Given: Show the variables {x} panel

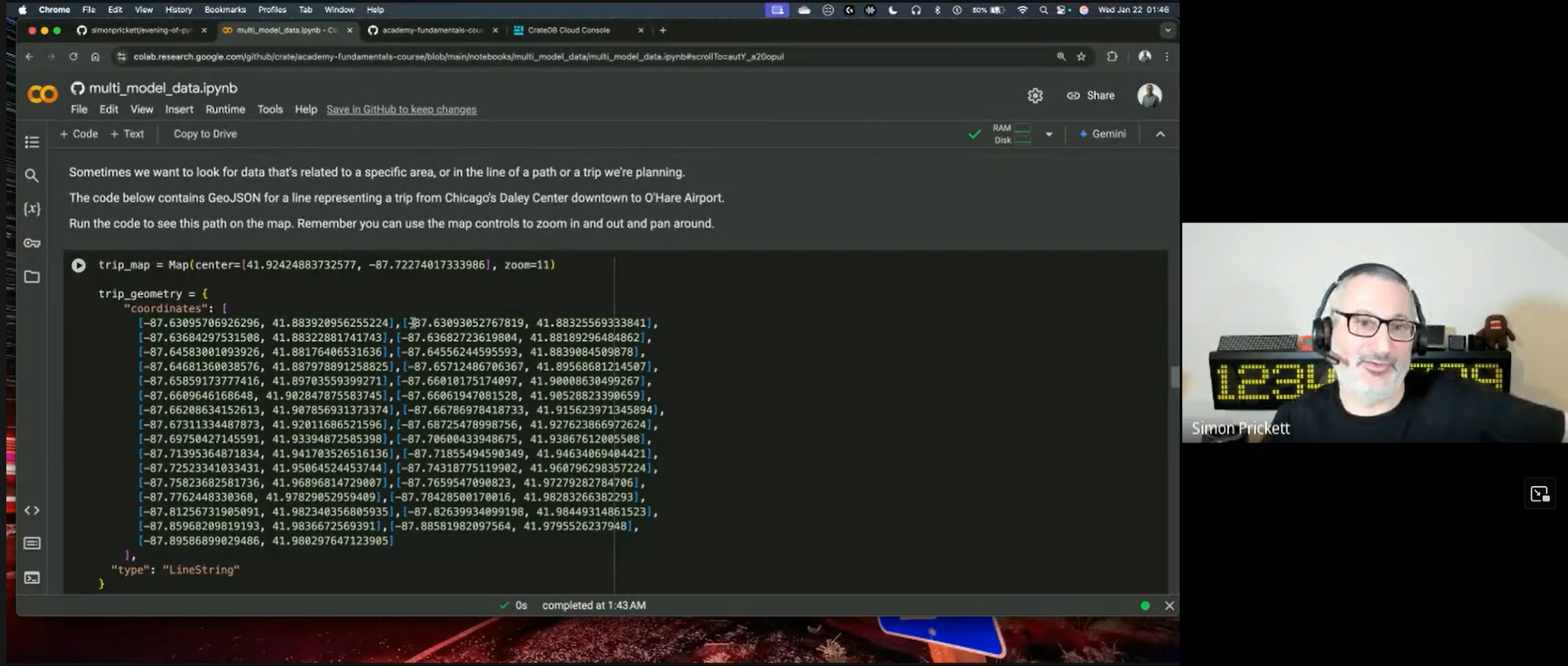Looking at the screenshot, I should pyautogui.click(x=32, y=209).
